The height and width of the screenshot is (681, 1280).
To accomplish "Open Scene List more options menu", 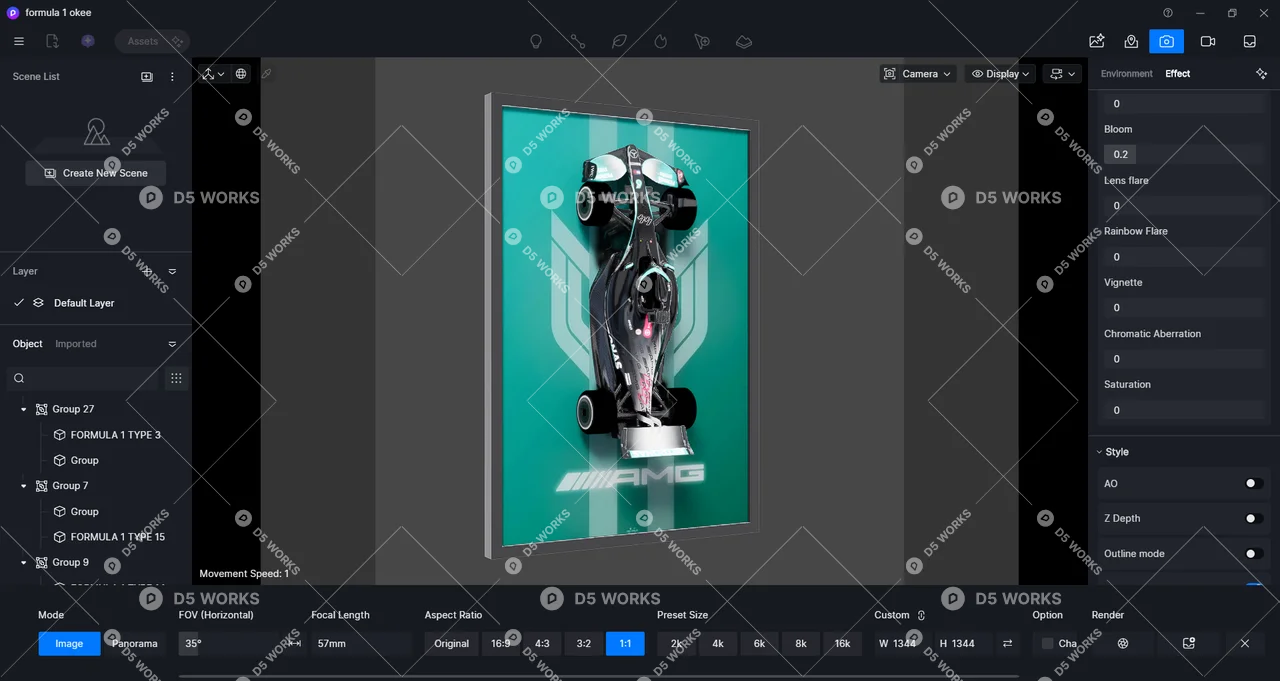I will pos(172,76).
